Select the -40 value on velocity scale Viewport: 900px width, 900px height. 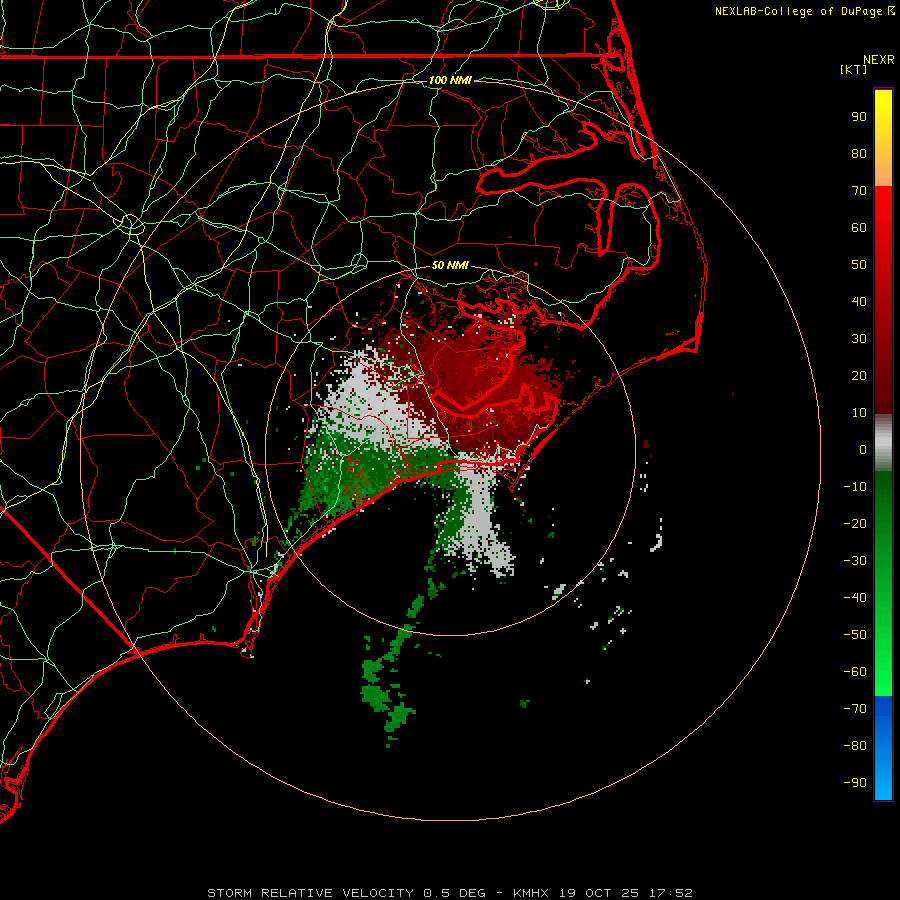click(855, 598)
